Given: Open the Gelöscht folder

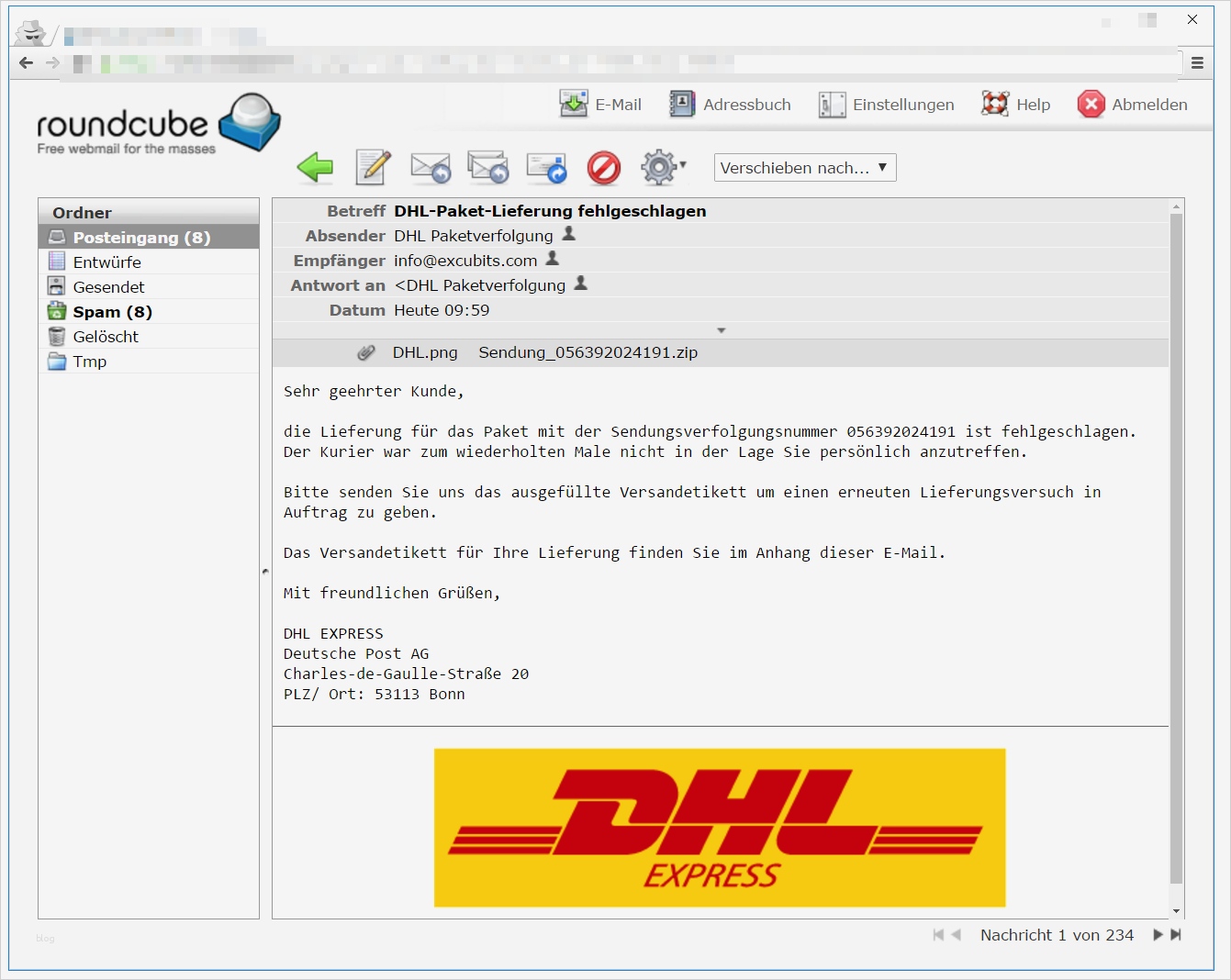Looking at the screenshot, I should point(149,337).
